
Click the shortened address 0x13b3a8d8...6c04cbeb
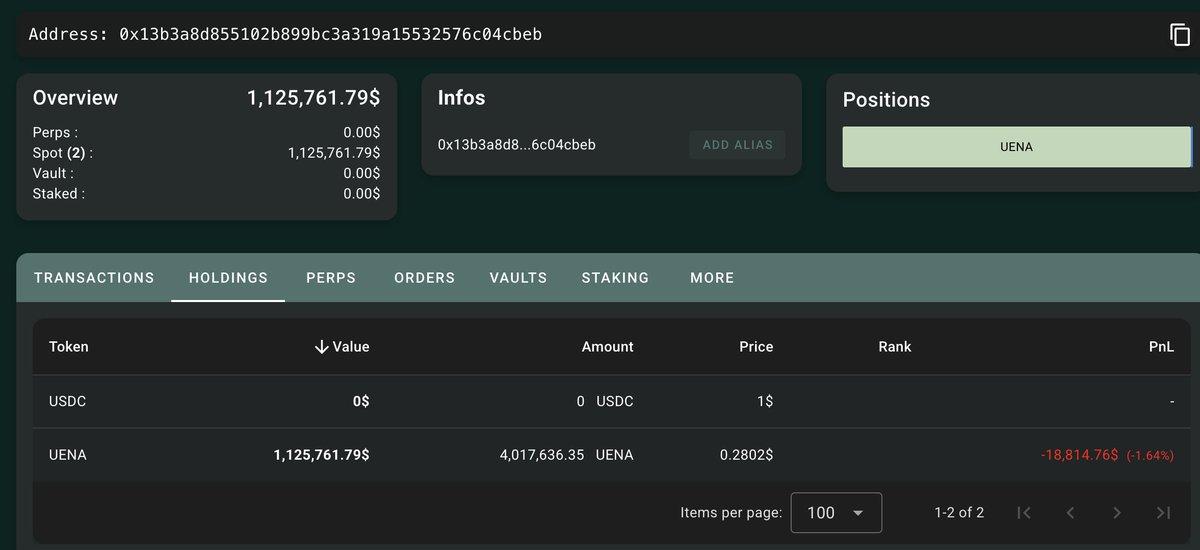pos(517,145)
